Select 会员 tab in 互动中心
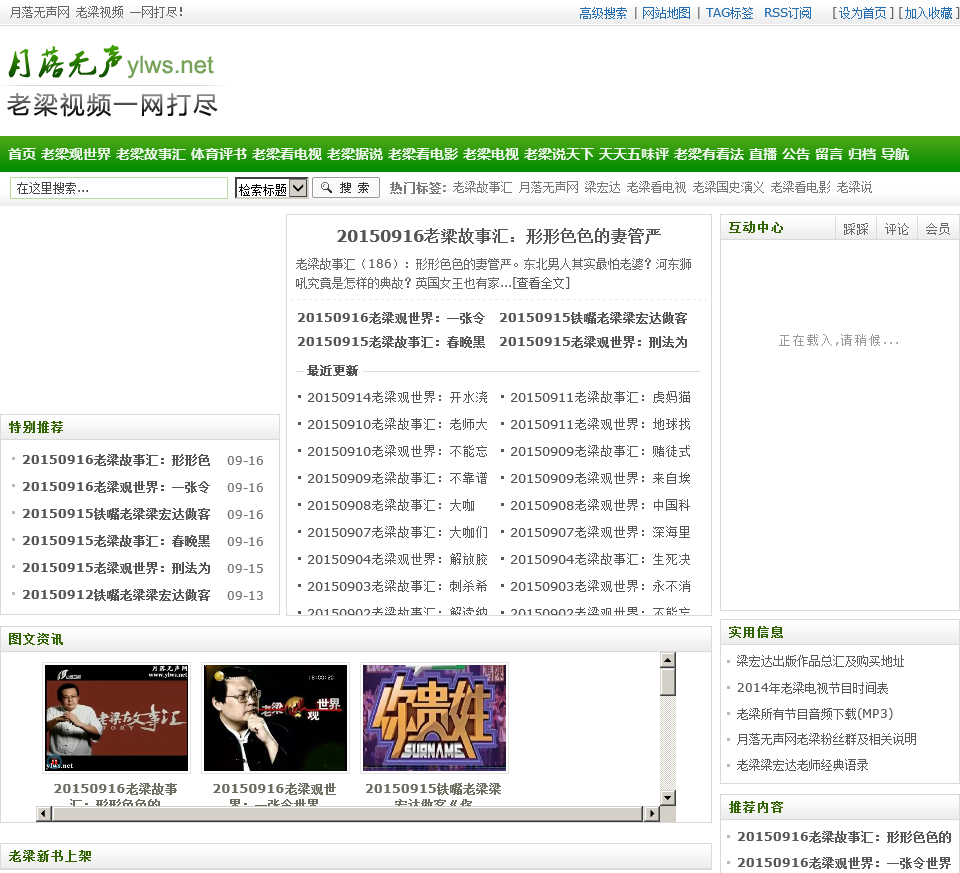This screenshot has height=873, width=960. point(937,228)
